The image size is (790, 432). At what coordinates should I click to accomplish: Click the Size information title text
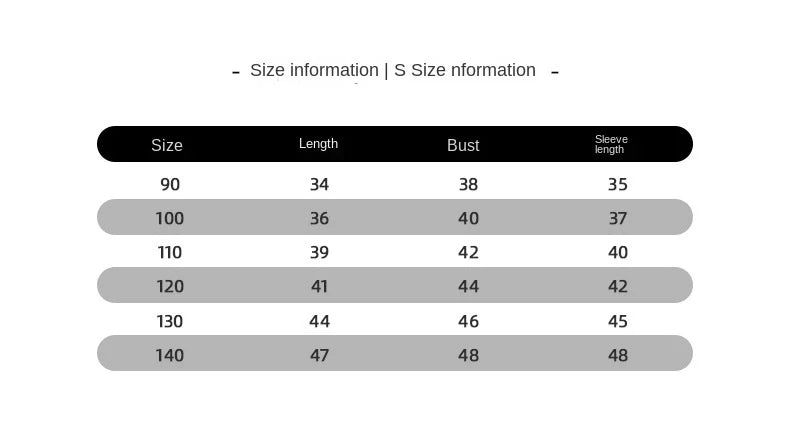(393, 70)
